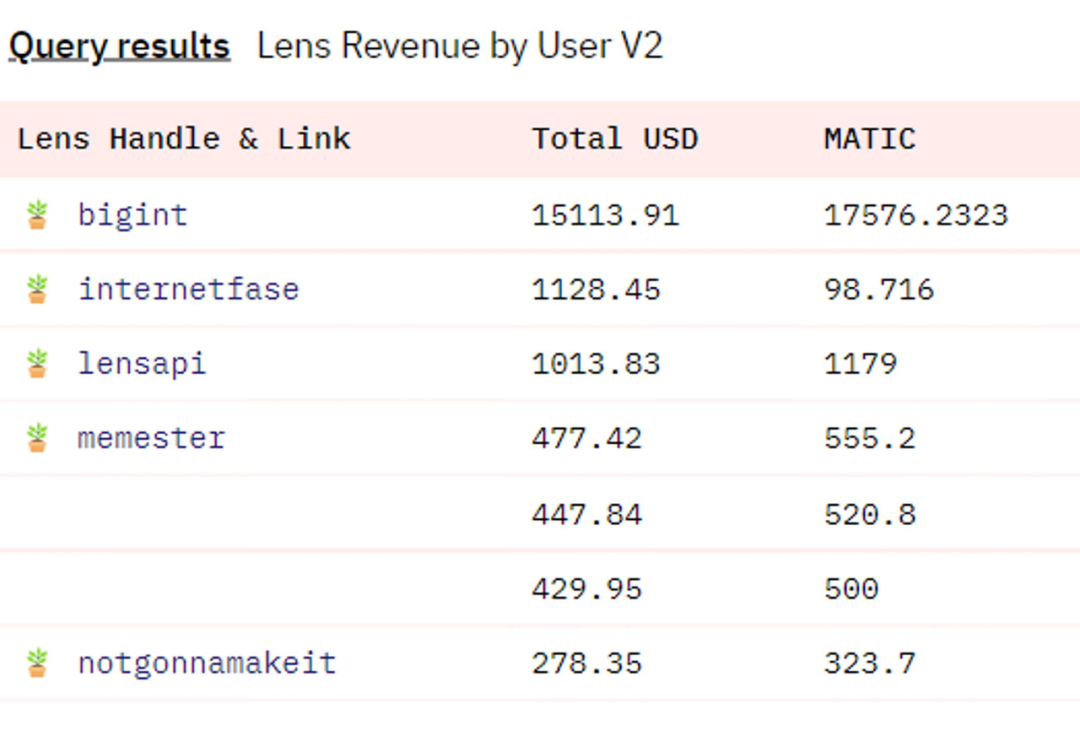Sort by MATIC column header
This screenshot has width=1080, height=731.
[x=869, y=138]
